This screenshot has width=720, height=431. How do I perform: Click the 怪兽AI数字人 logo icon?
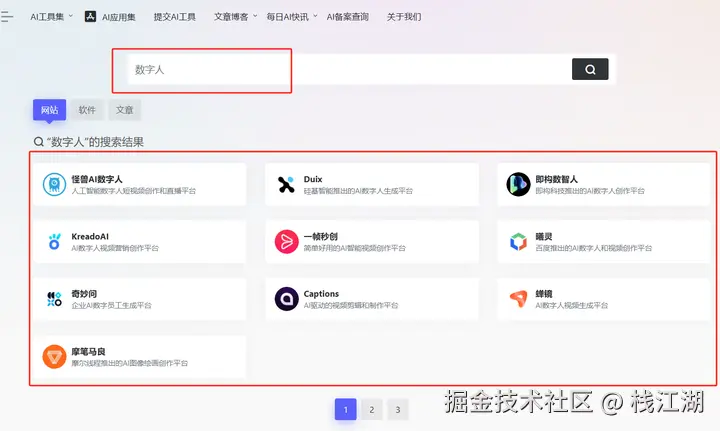(x=54, y=184)
